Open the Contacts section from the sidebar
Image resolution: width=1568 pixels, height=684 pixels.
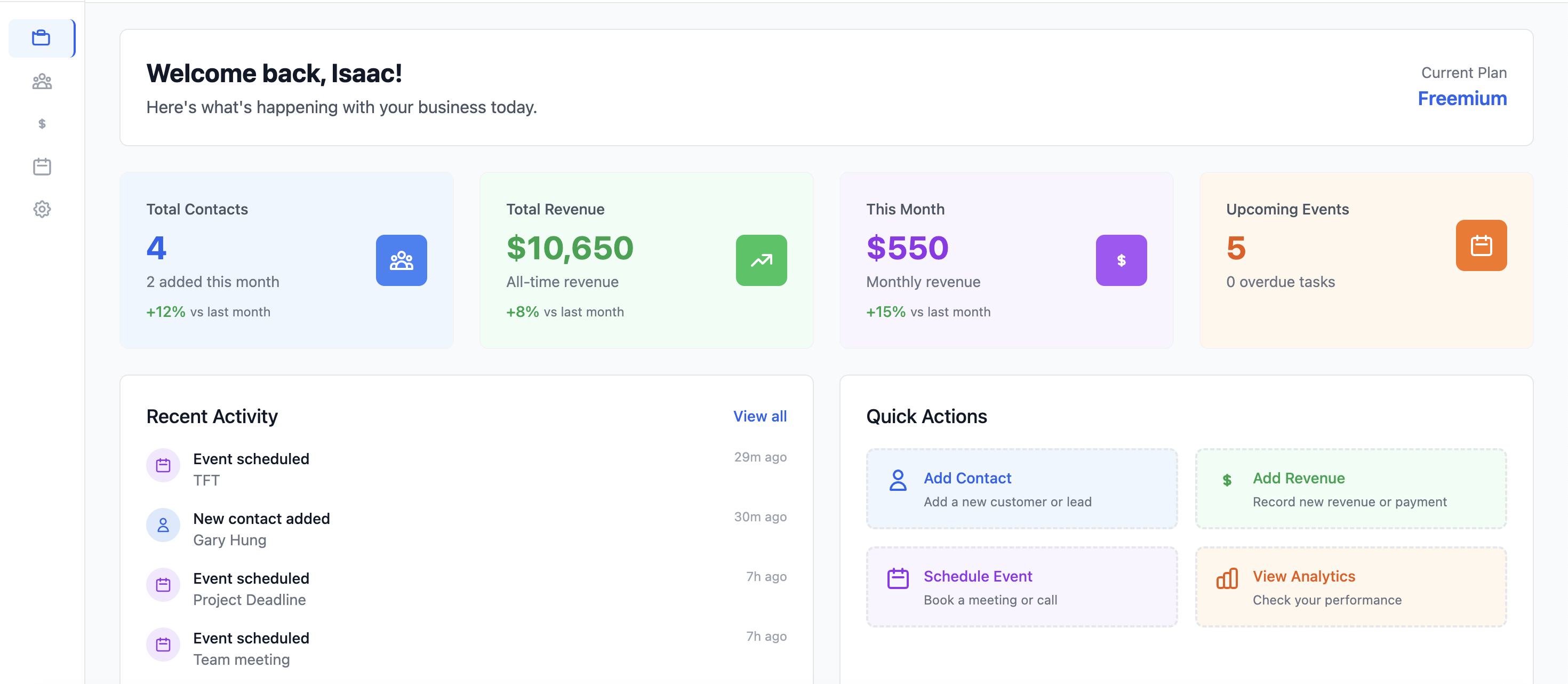[x=41, y=81]
